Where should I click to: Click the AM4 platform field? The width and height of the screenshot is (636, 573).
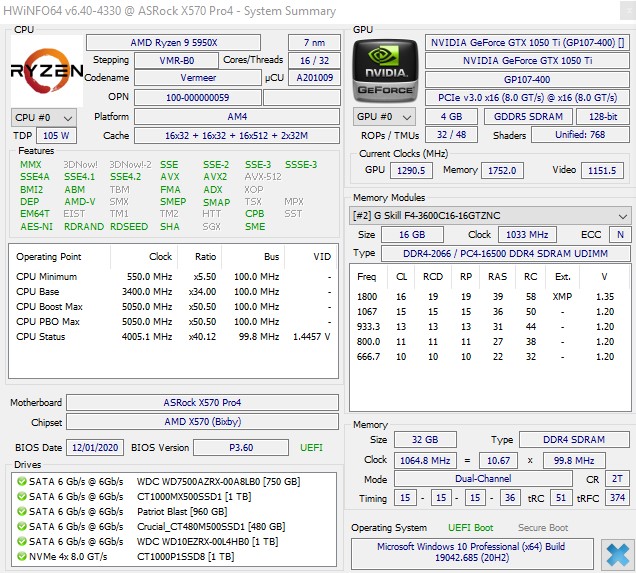tap(237, 117)
